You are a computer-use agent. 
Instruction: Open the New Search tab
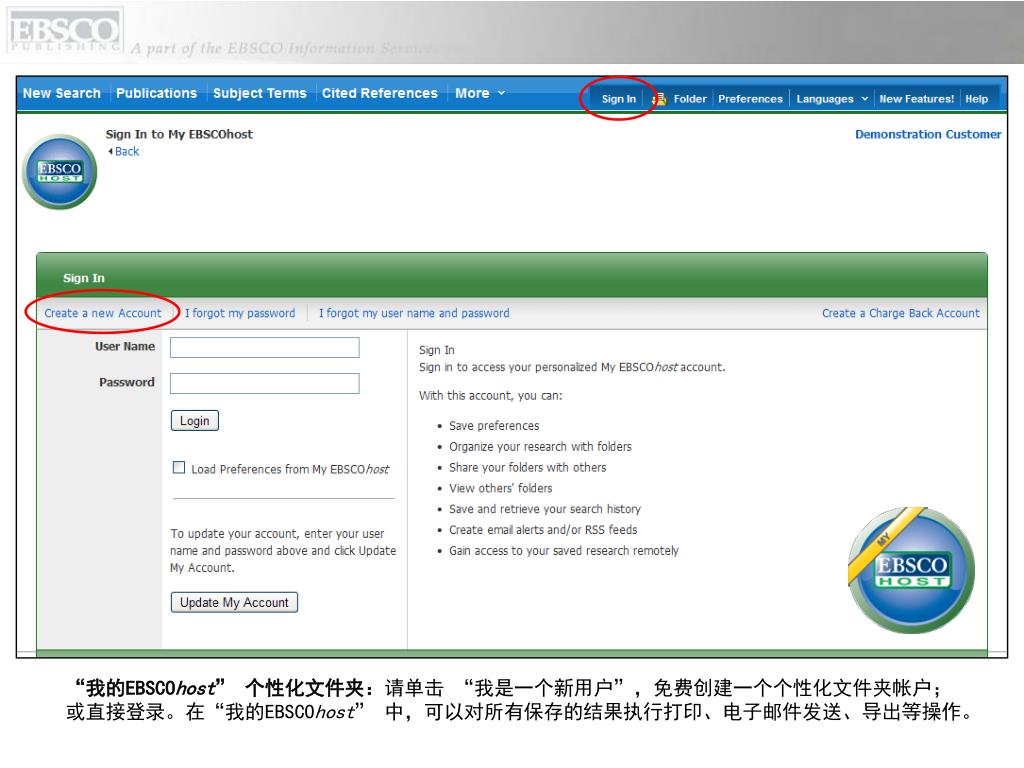(x=62, y=93)
